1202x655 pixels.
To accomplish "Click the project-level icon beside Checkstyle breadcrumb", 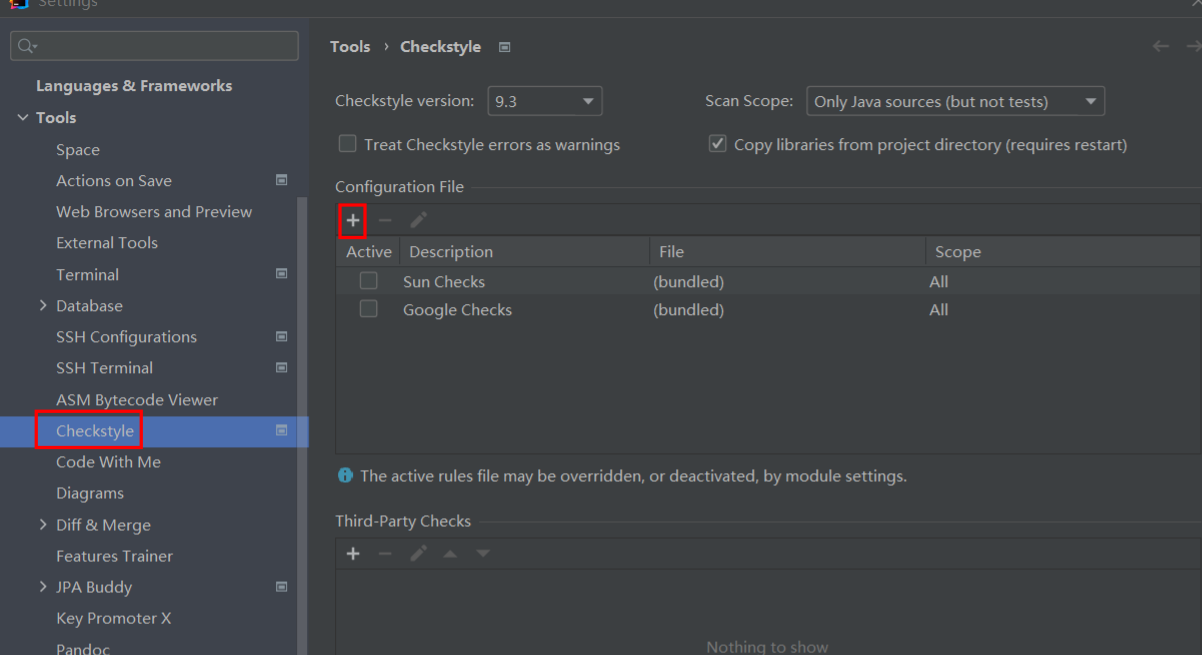I will click(505, 47).
